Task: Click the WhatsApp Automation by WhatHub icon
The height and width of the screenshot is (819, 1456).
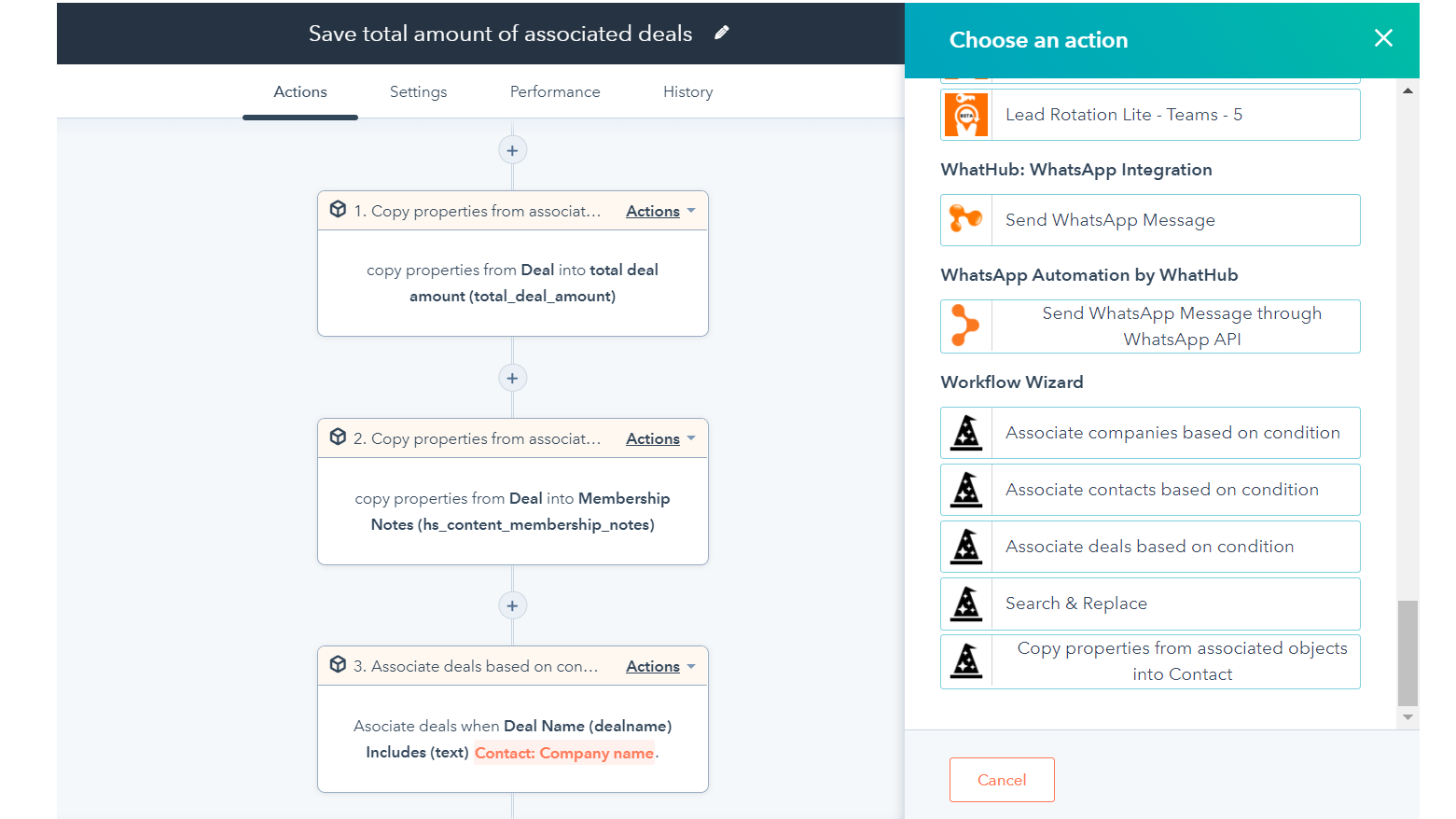Action: tap(966, 326)
